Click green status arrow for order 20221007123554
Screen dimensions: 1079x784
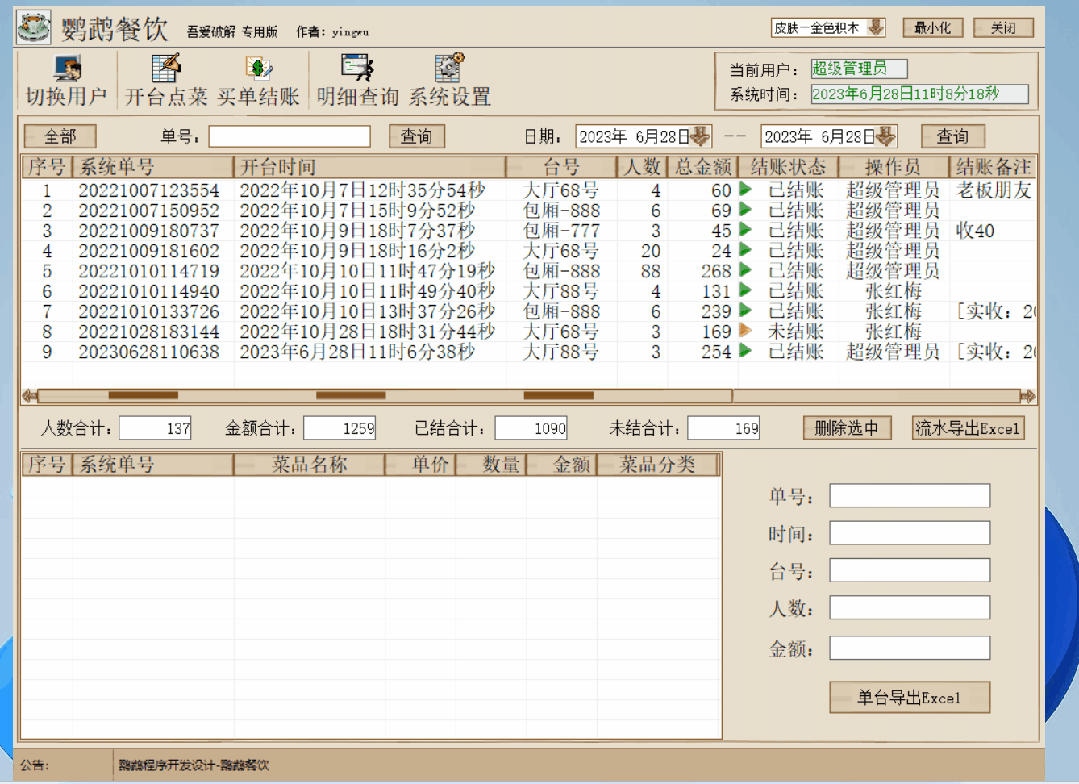point(745,189)
